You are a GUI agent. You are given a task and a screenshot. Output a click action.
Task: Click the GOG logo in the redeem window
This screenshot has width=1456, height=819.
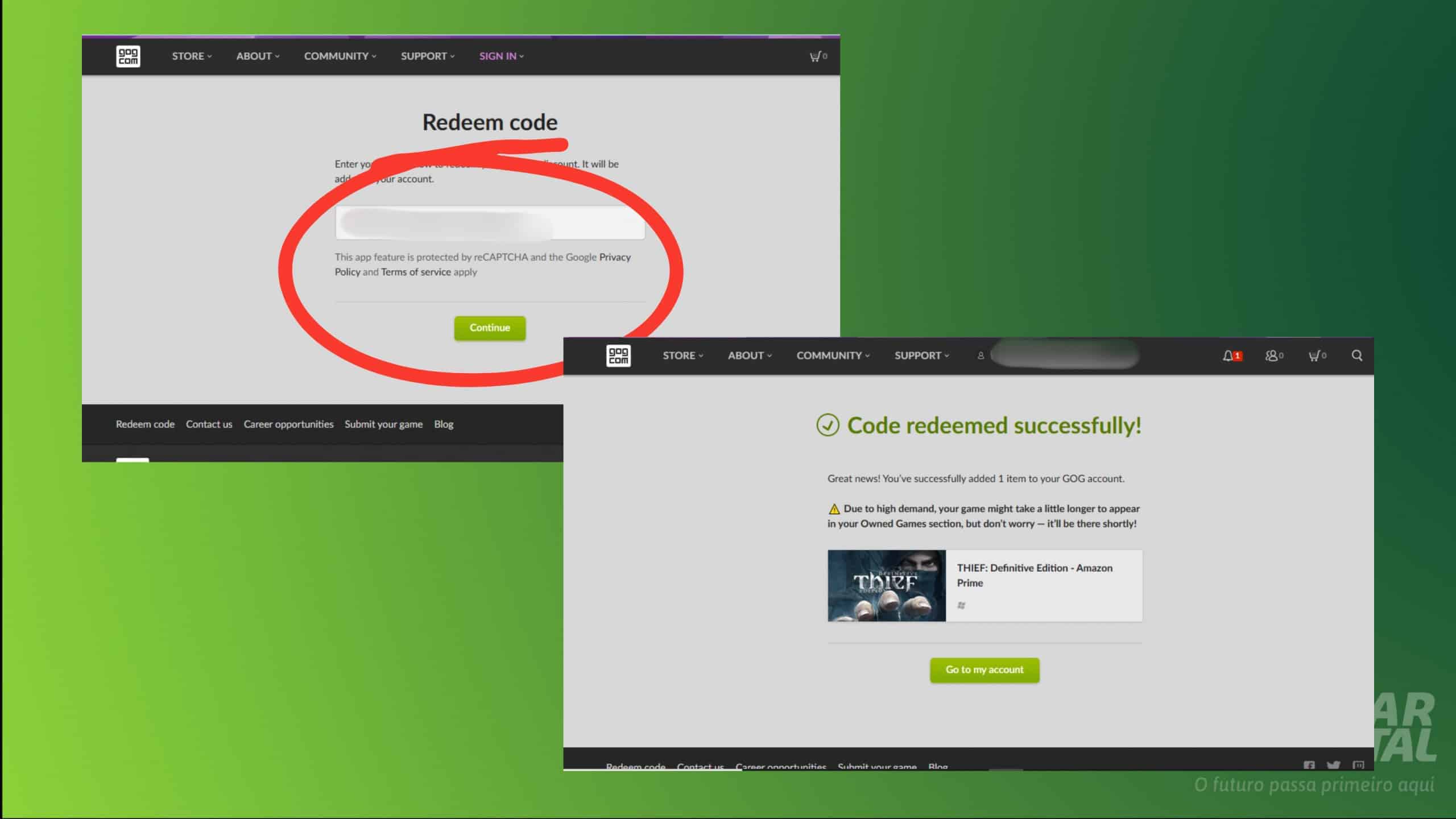coord(128,56)
